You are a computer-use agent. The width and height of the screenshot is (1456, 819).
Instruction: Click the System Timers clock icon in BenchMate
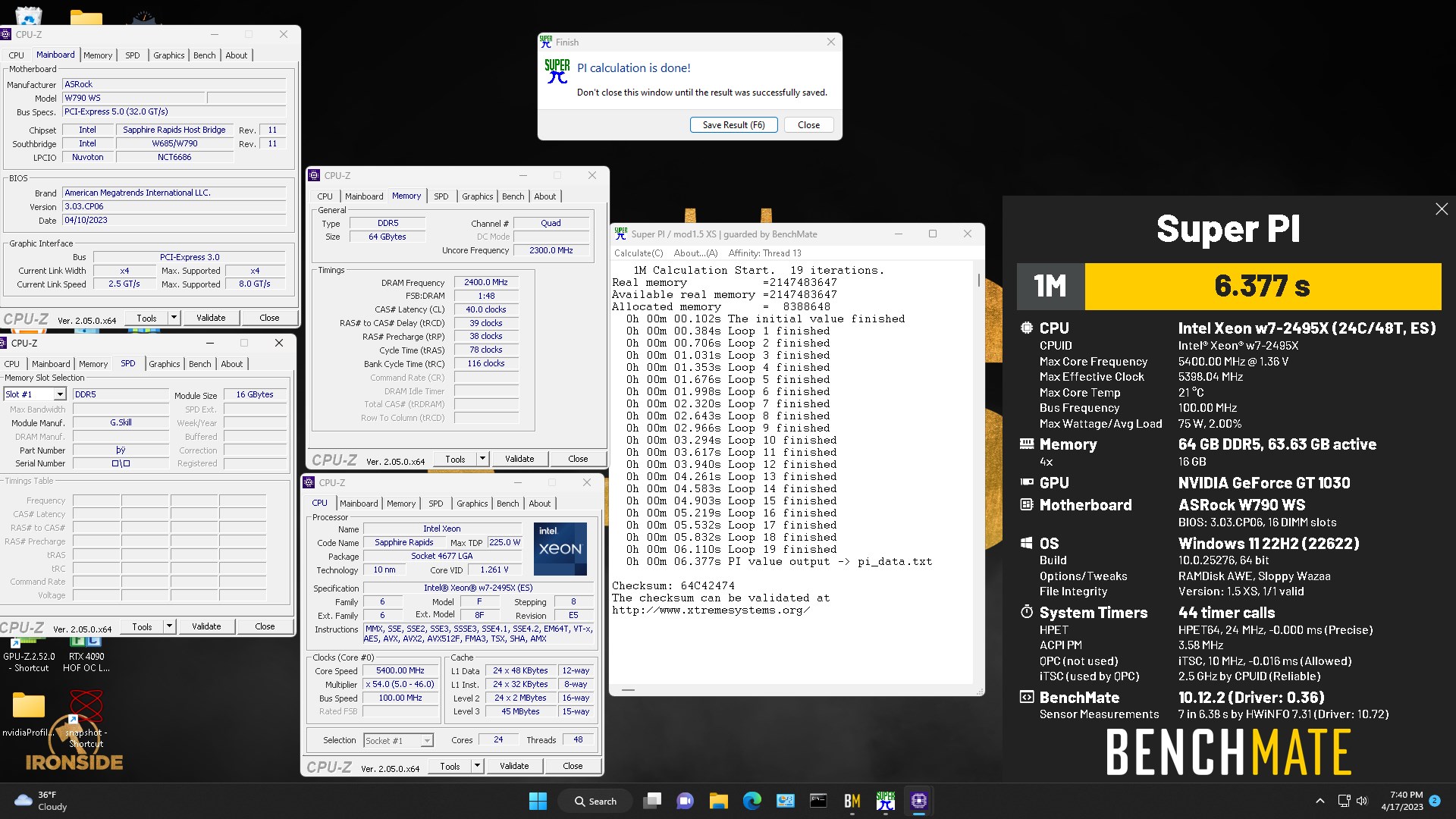click(x=1027, y=612)
